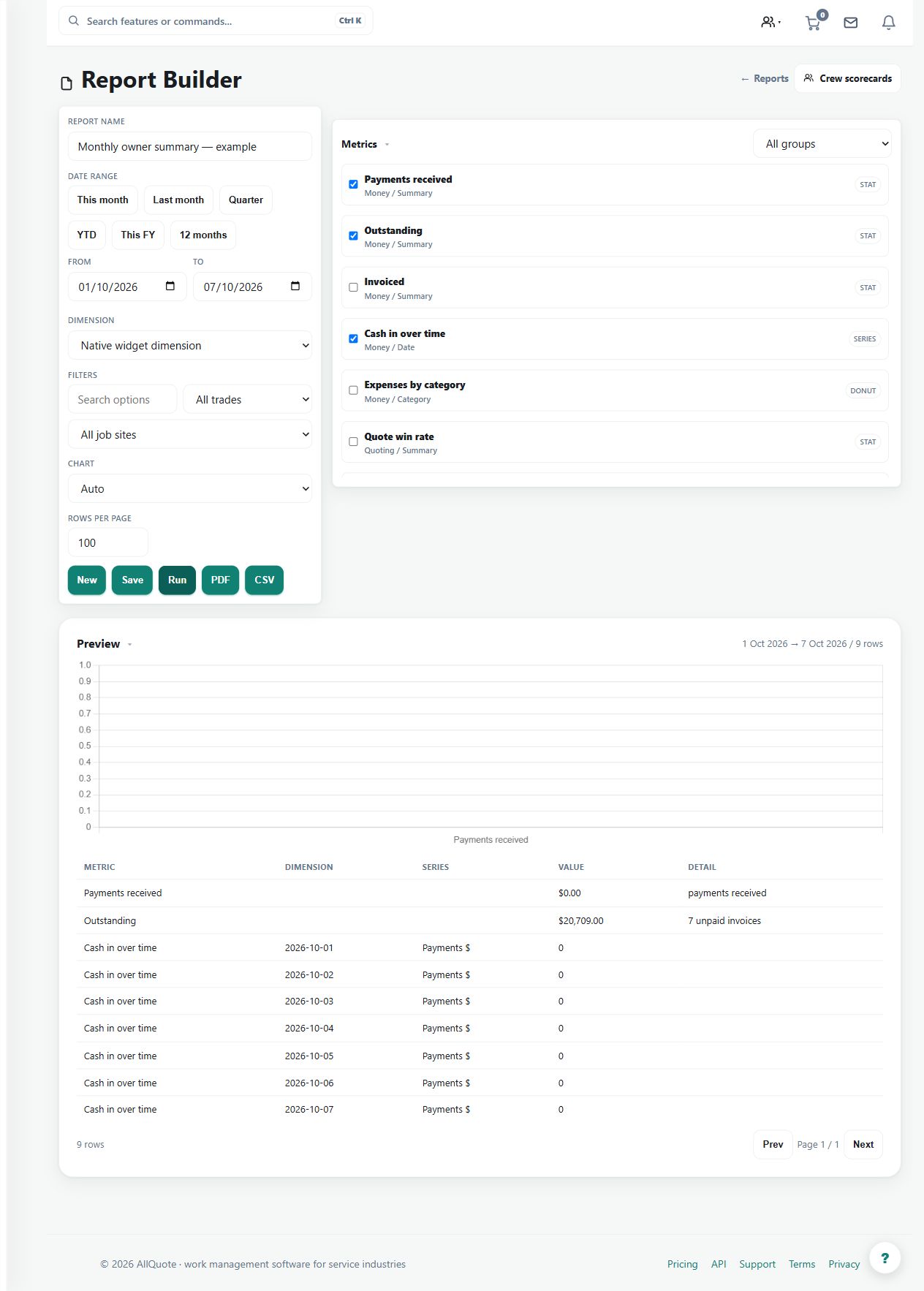Click the Prev page button
The height and width of the screenshot is (1291, 924).
[773, 1144]
